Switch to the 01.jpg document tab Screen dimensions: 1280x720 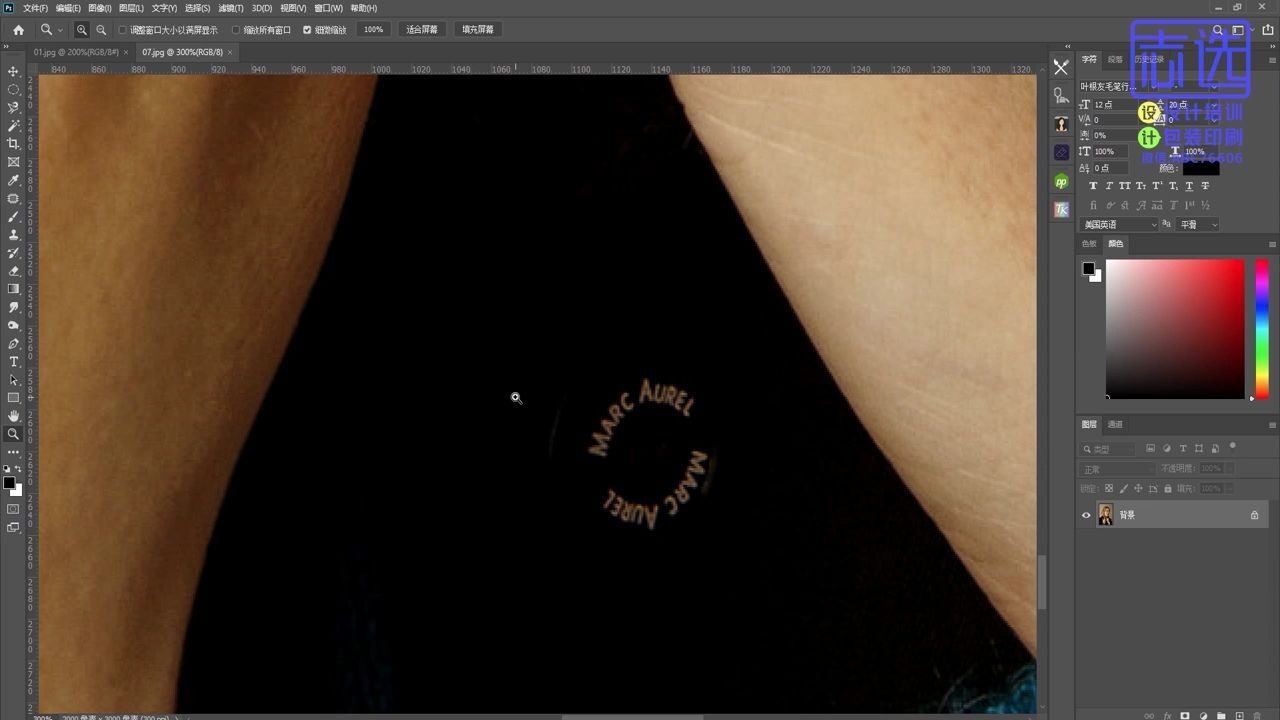76,52
